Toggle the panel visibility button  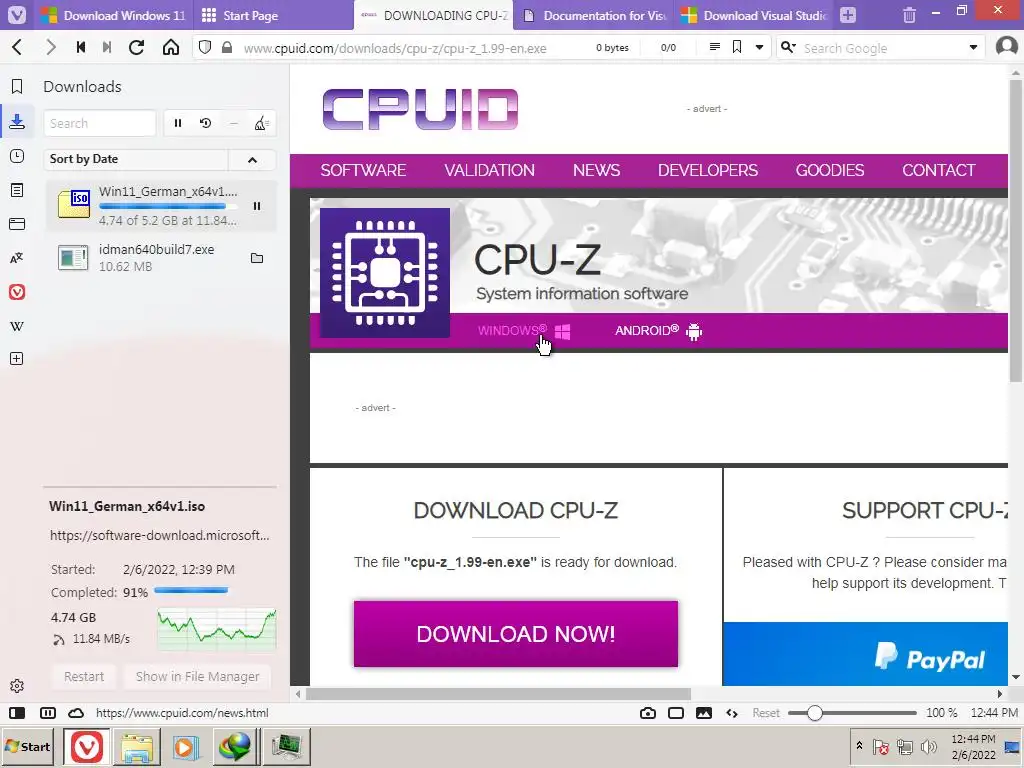pyautogui.click(x=18, y=713)
